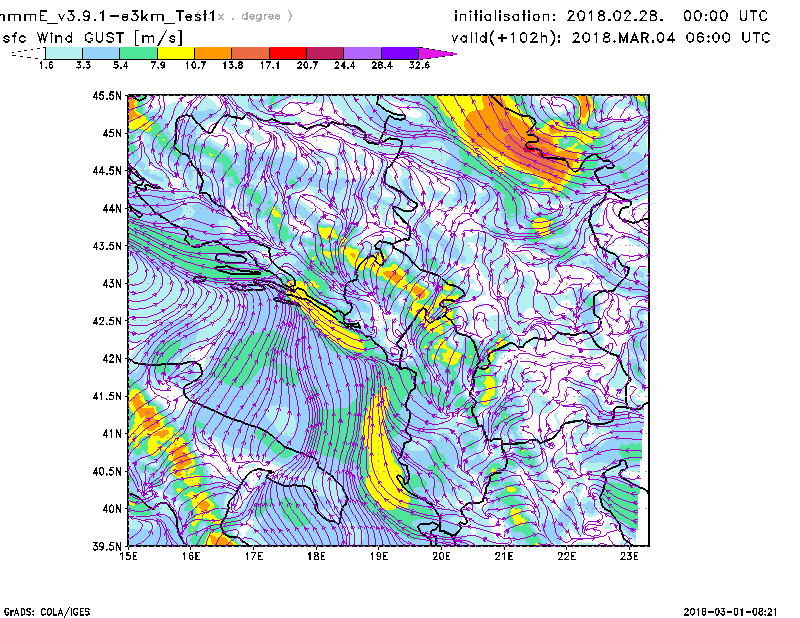The height and width of the screenshot is (618, 800).
Task: Click the '42N' latitude label
Action: pyautogui.click(x=112, y=359)
